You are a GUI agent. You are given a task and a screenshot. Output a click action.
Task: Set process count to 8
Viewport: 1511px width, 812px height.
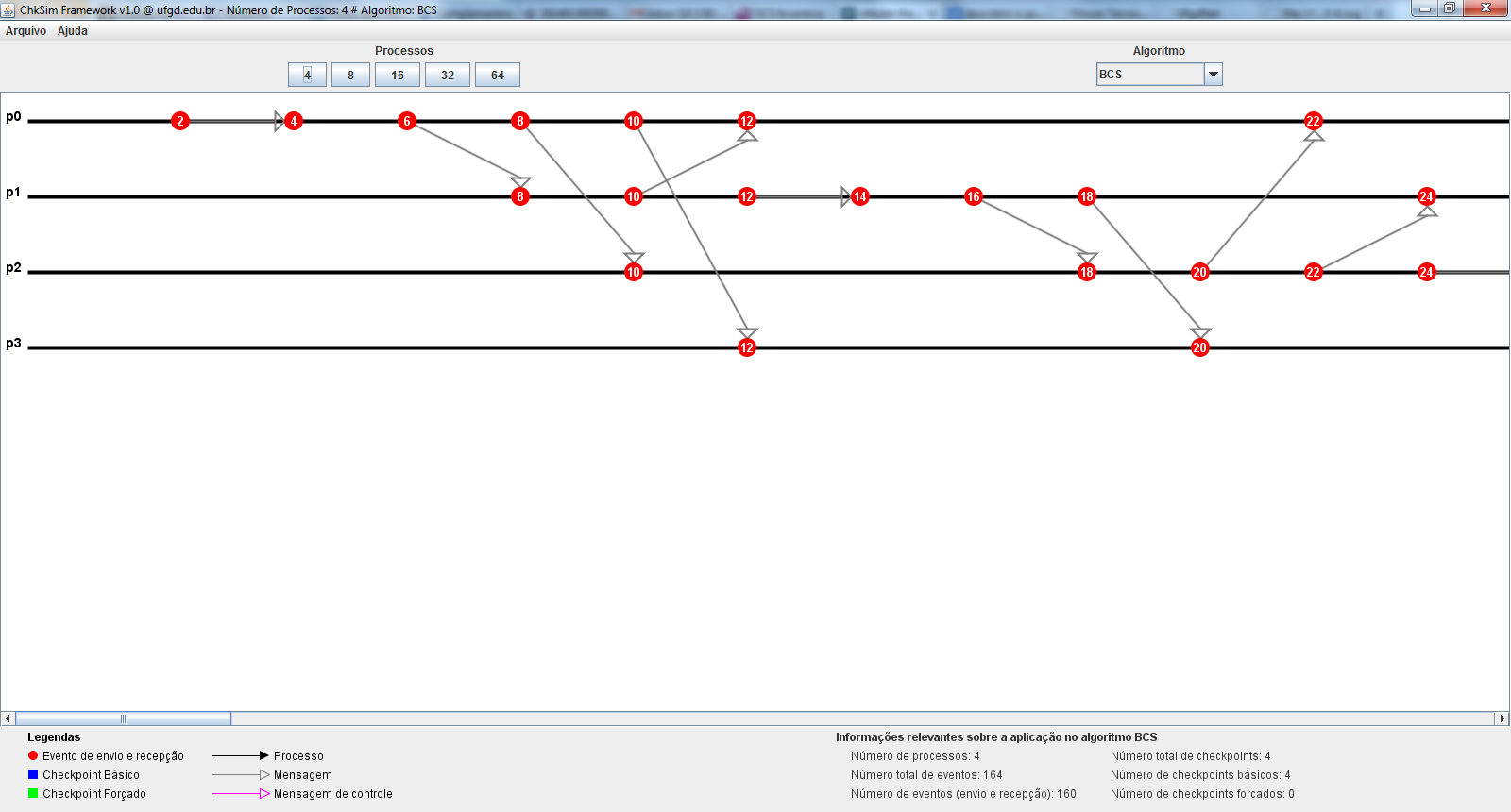pyautogui.click(x=350, y=75)
